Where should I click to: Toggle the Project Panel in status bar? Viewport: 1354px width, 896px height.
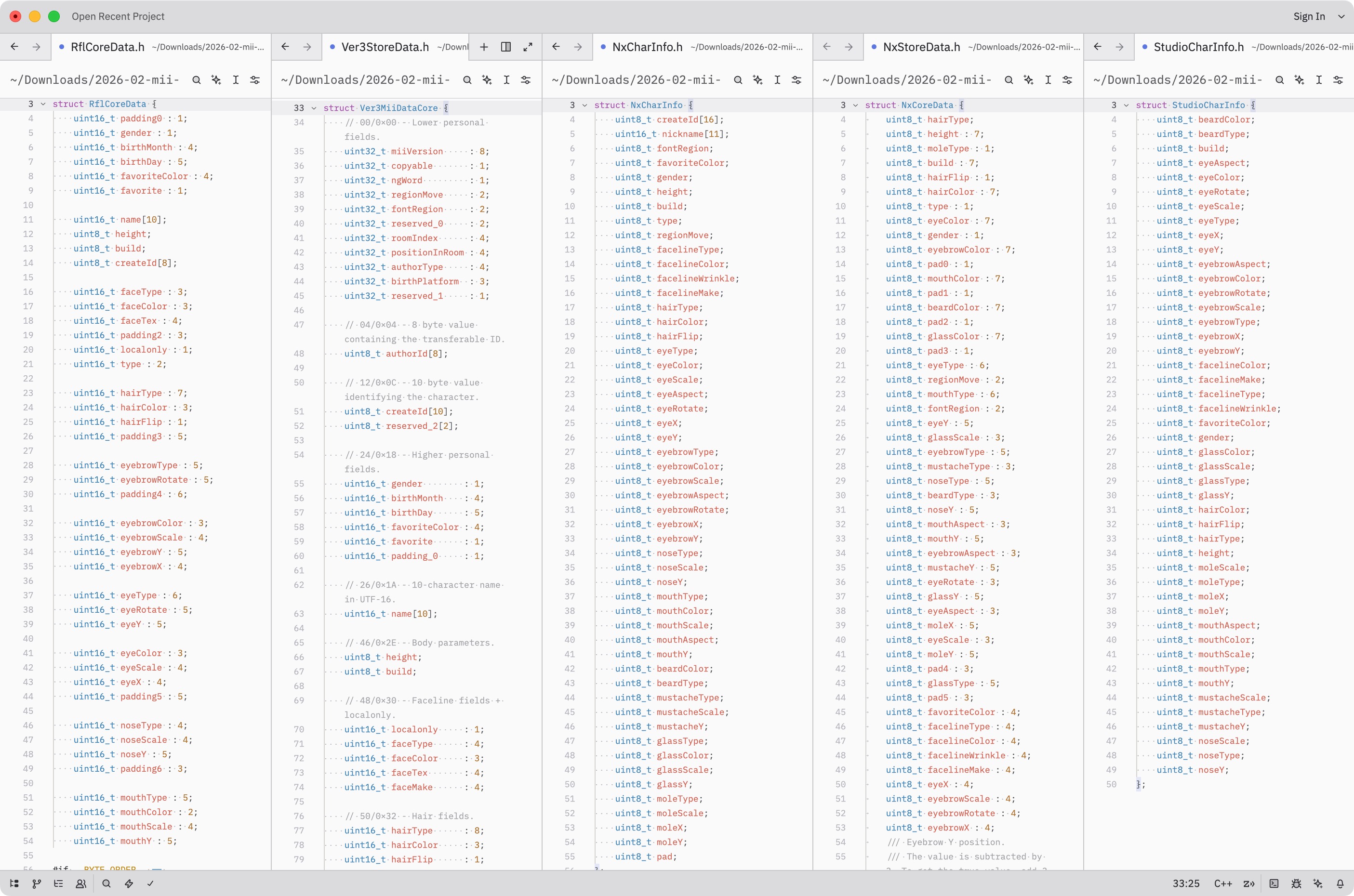[x=14, y=883]
